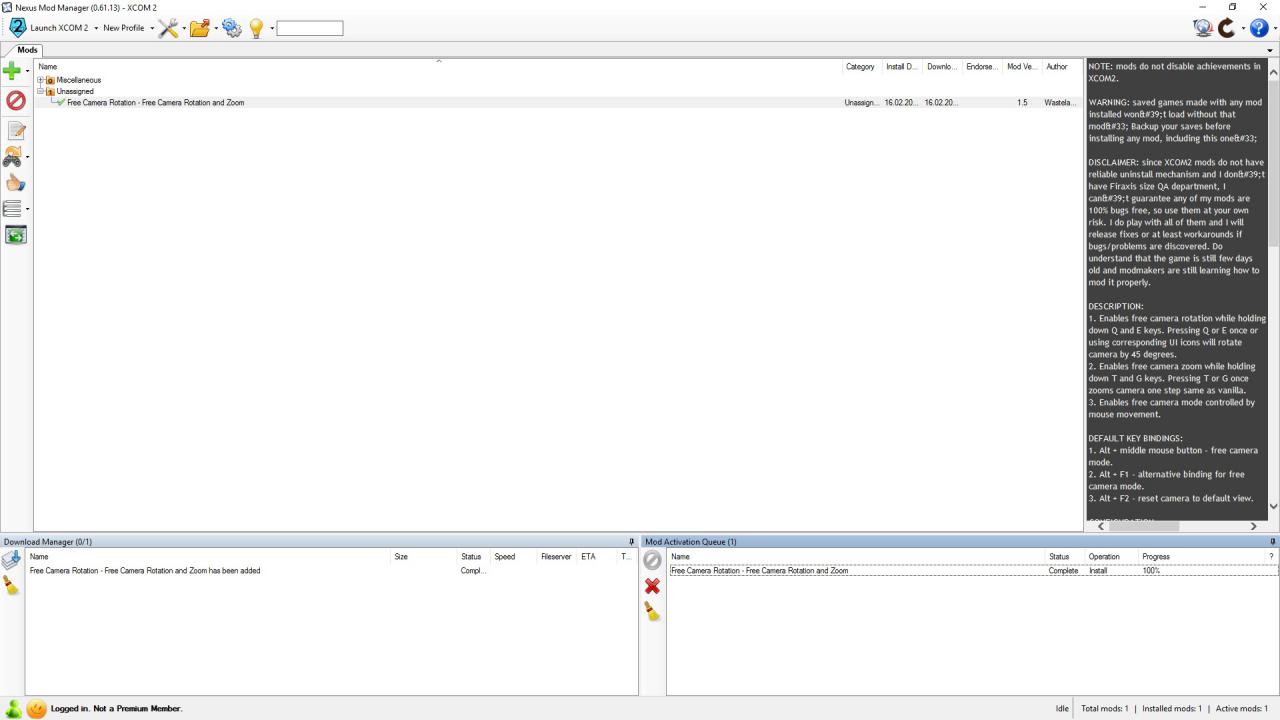This screenshot has height=720, width=1280.
Task: Click the thumbs-up endorse mod icon
Action: coord(15,183)
